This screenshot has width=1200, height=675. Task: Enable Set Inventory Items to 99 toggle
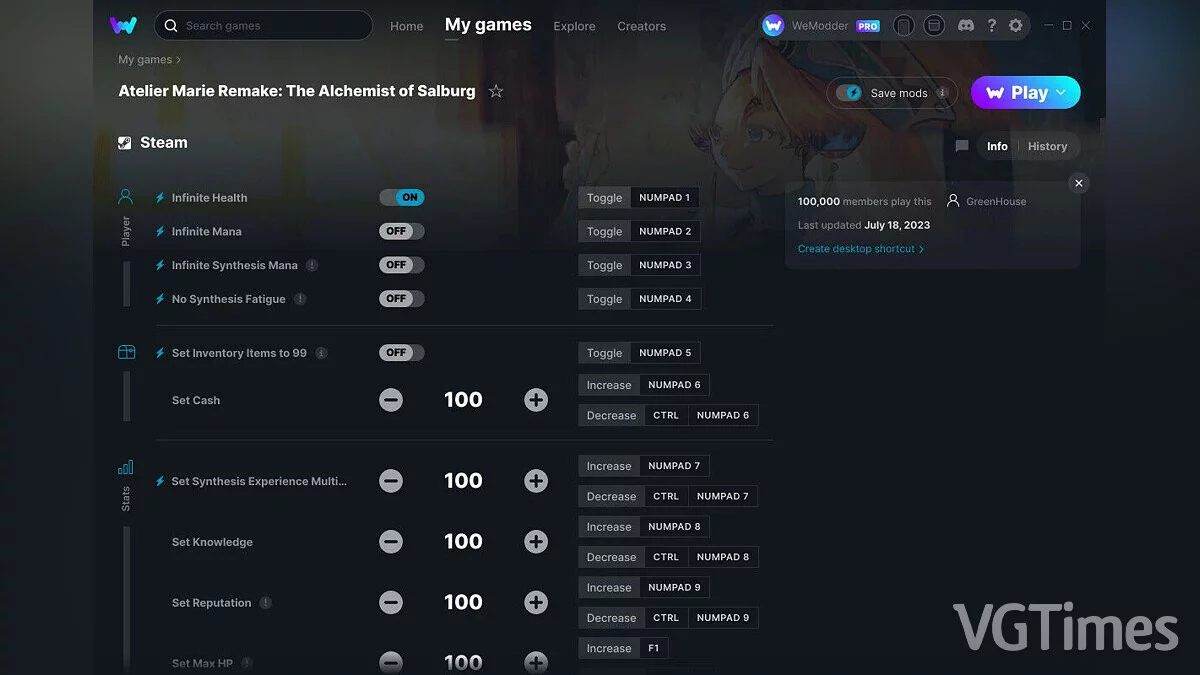(402, 353)
